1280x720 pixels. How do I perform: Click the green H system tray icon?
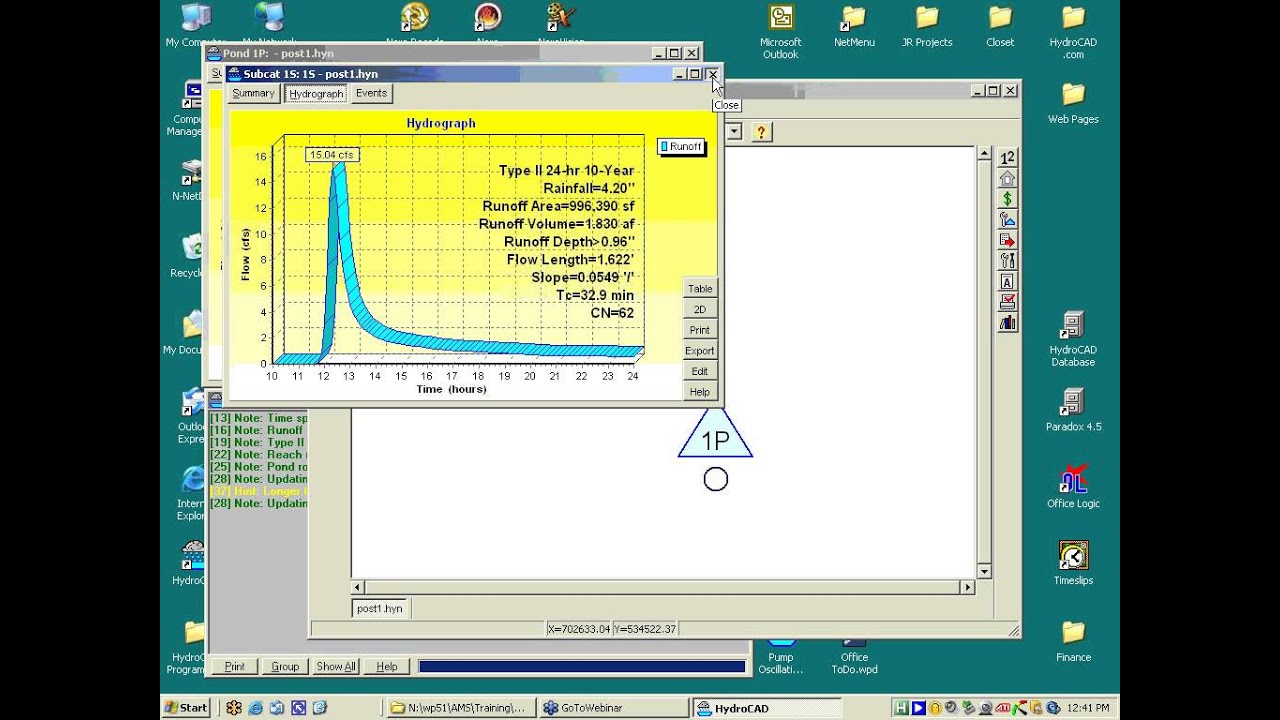[x=901, y=708]
